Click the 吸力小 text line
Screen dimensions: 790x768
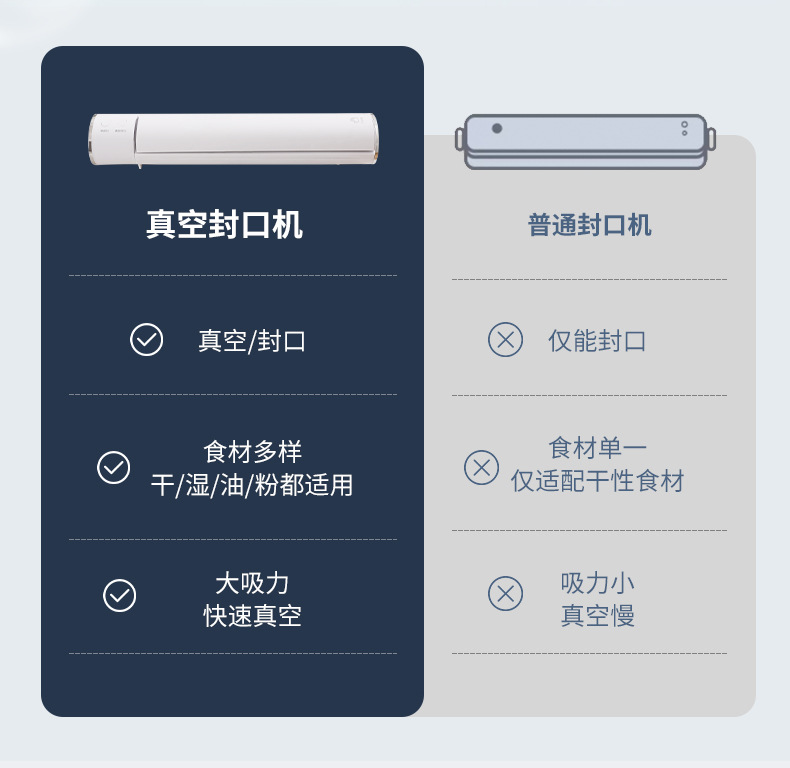(597, 582)
